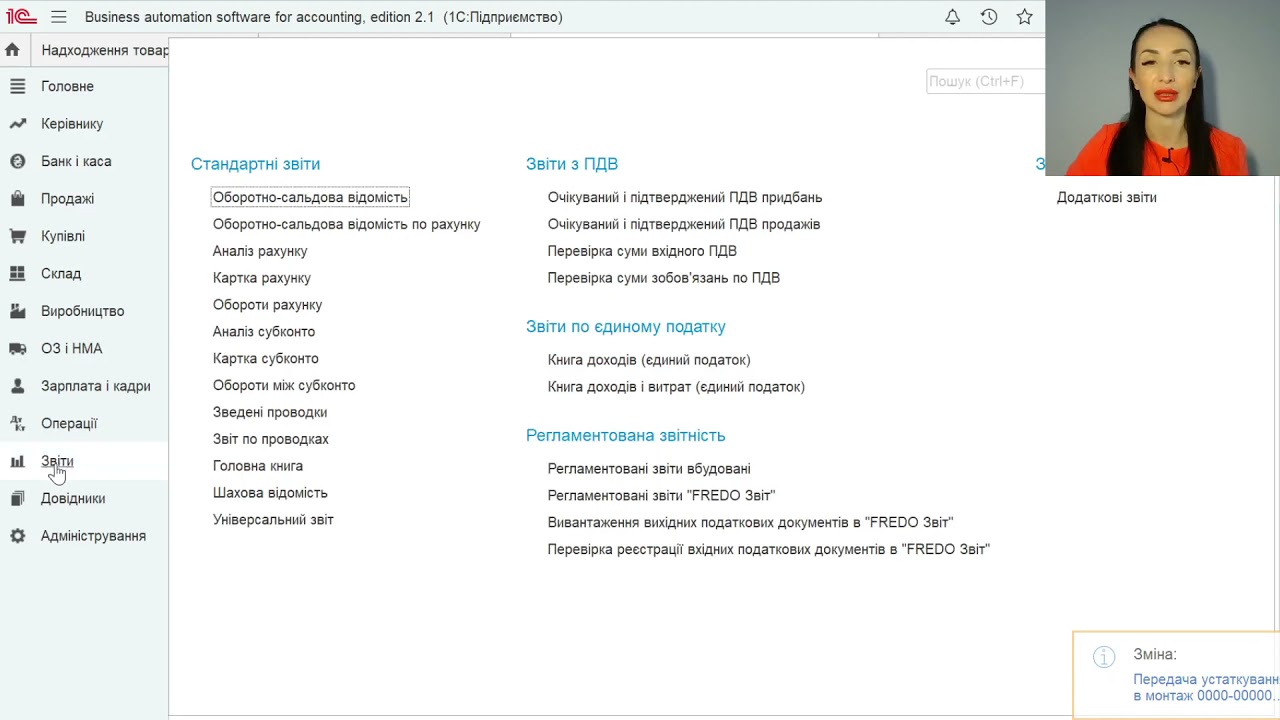
Task: Open the Звіт по проводках report
Action: (x=271, y=439)
